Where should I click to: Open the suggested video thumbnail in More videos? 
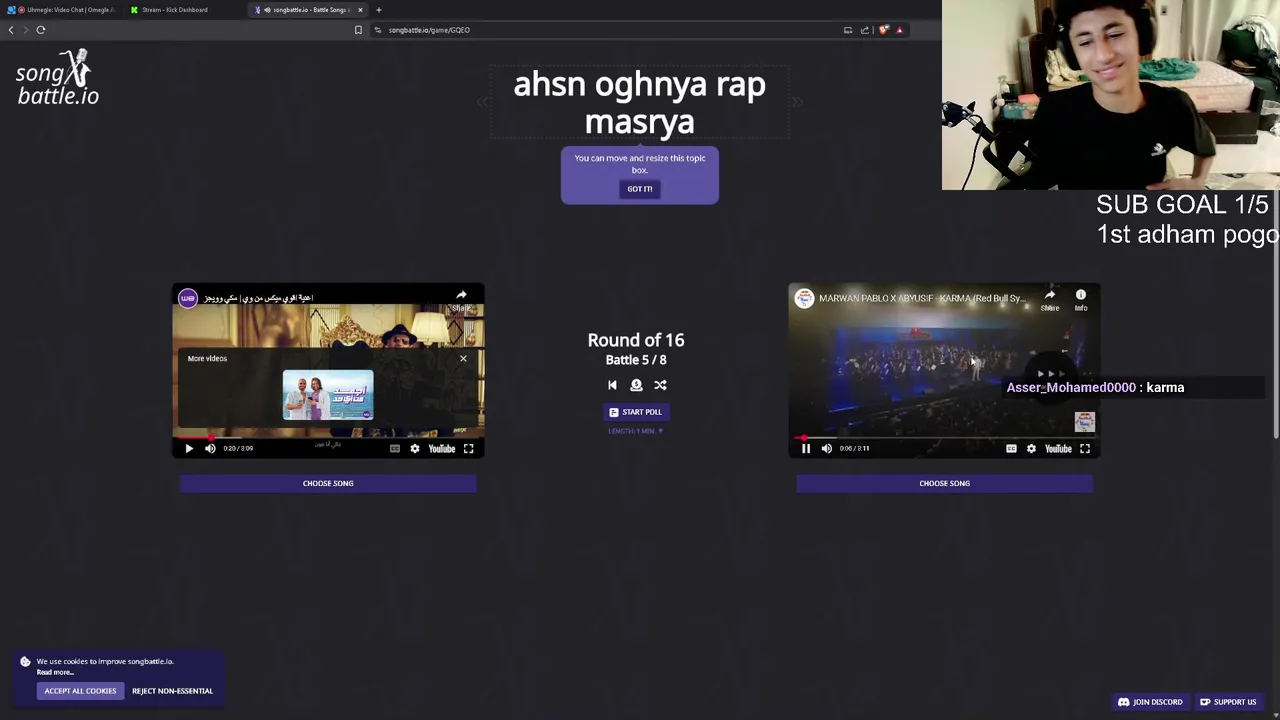pos(328,395)
